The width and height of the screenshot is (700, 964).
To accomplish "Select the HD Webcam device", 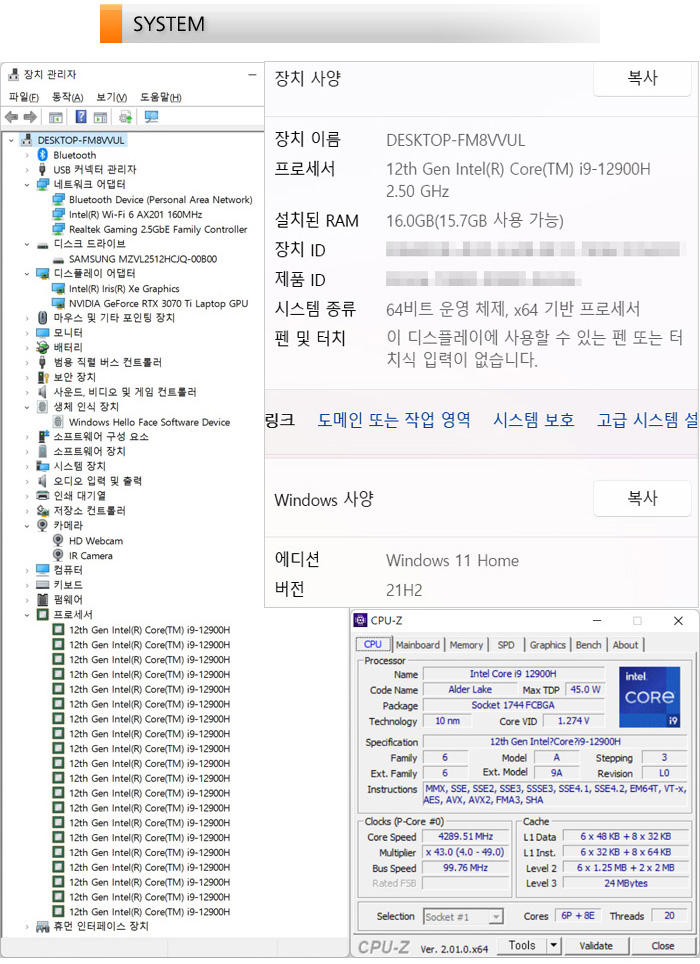I will coord(96,541).
